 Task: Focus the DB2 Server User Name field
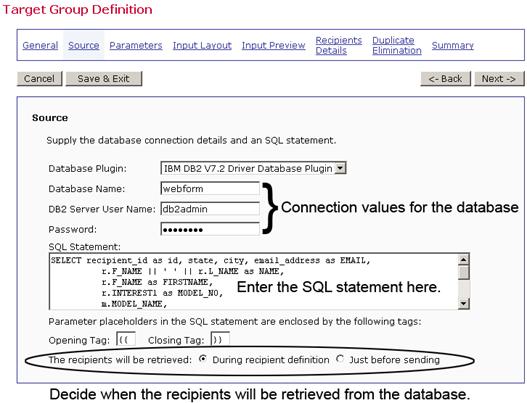[x=210, y=209]
